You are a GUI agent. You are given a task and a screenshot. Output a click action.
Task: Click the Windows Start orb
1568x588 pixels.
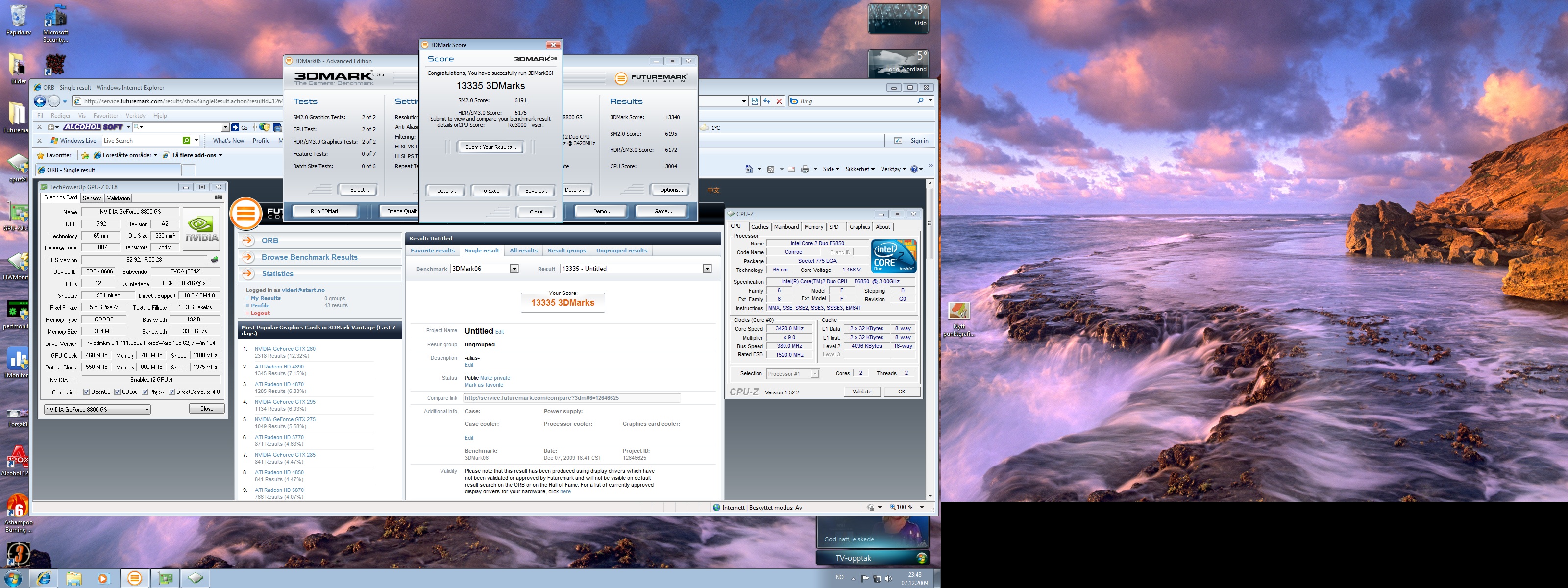point(13,578)
